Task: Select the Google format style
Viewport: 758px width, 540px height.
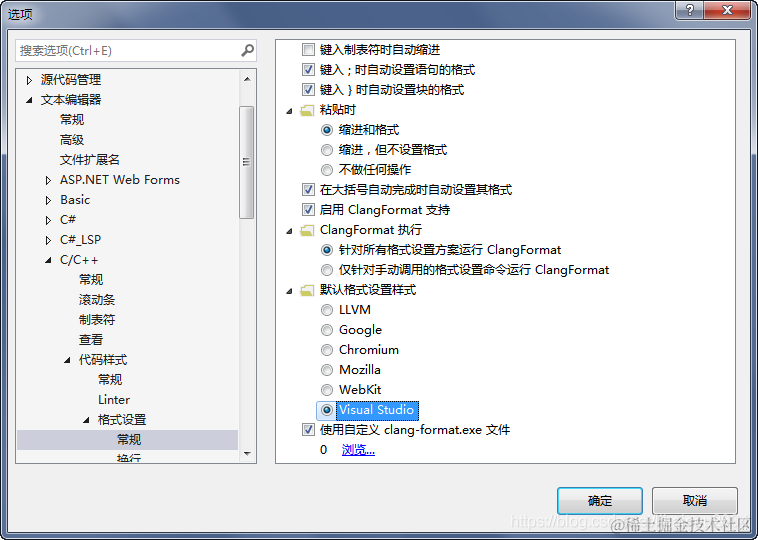Action: (x=327, y=330)
